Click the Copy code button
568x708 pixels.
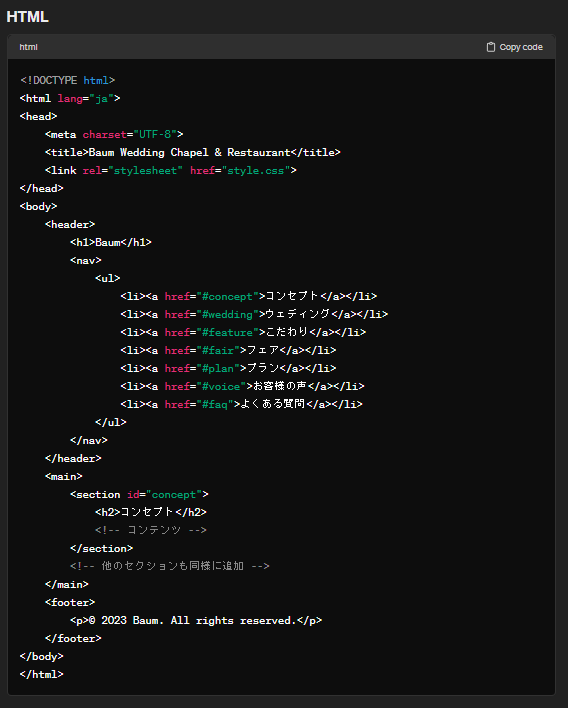pyautogui.click(x=515, y=47)
